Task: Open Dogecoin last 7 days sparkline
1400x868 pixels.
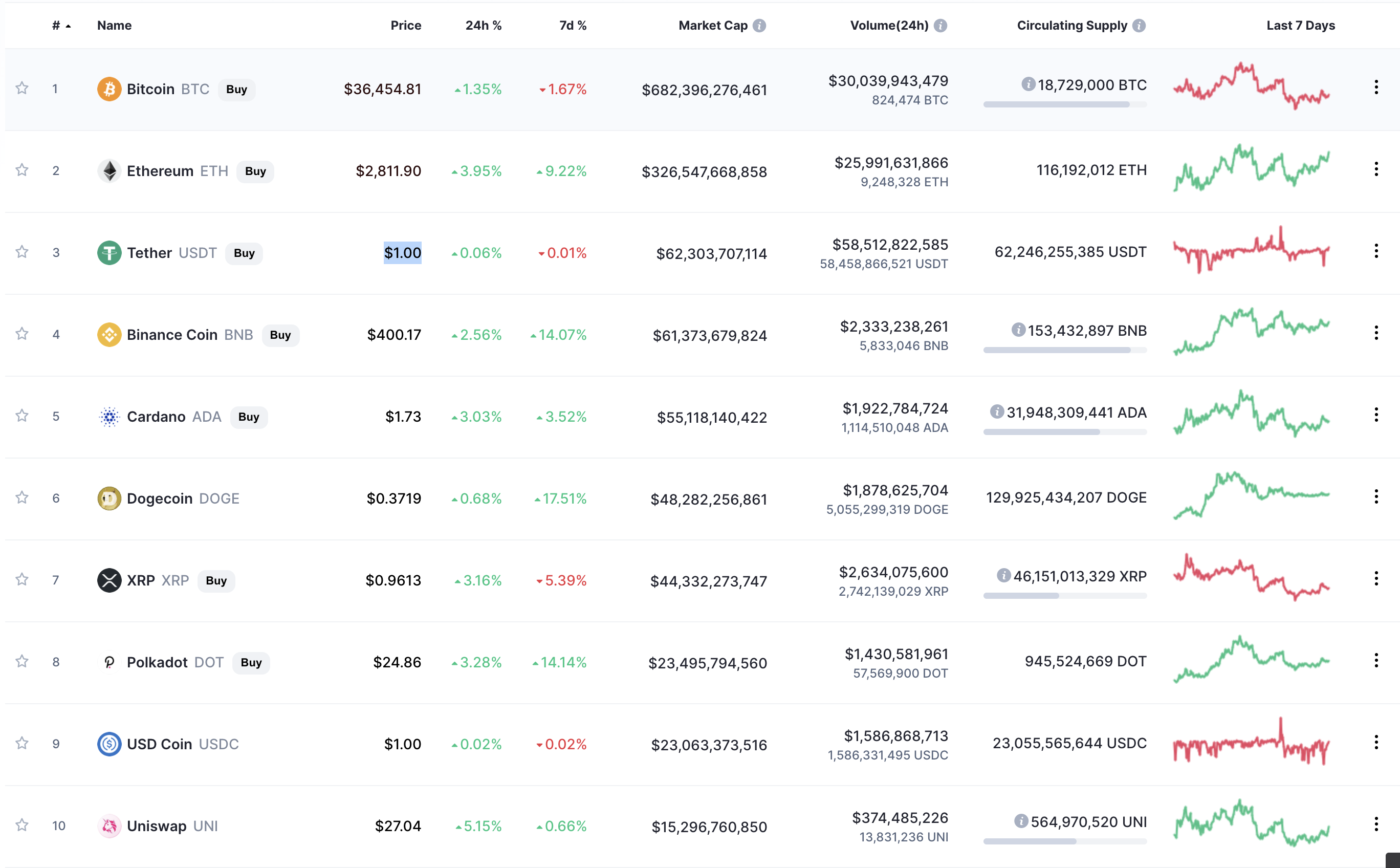Action: (x=1251, y=495)
